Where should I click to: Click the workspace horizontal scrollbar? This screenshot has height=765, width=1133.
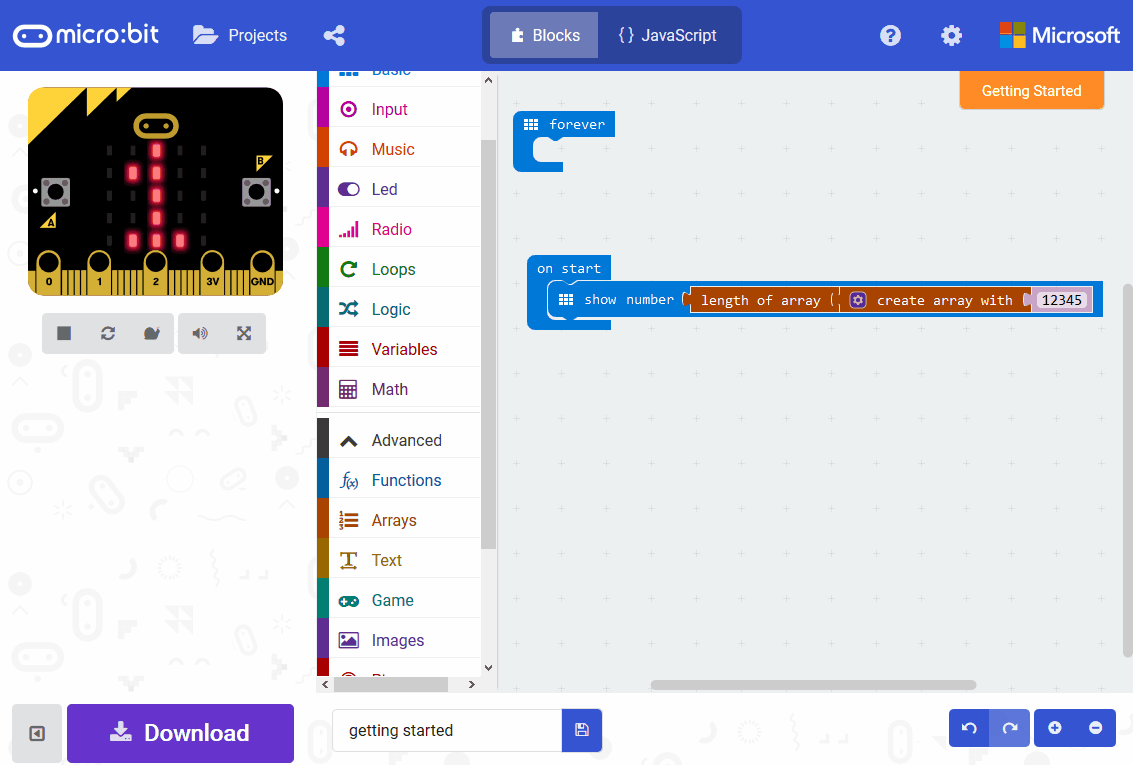[x=813, y=685]
